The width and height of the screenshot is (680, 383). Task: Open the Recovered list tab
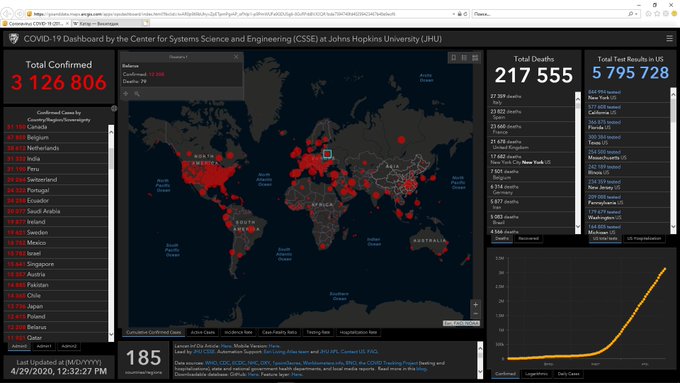[528, 238]
